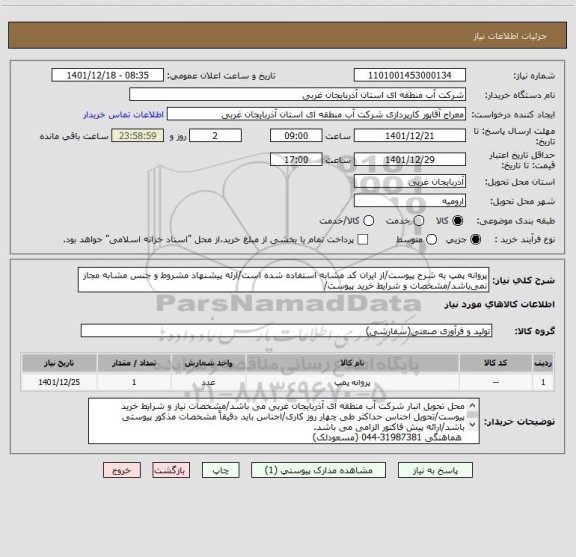Click the validity time field 17:00
This screenshot has width=576, height=557.
[296, 160]
